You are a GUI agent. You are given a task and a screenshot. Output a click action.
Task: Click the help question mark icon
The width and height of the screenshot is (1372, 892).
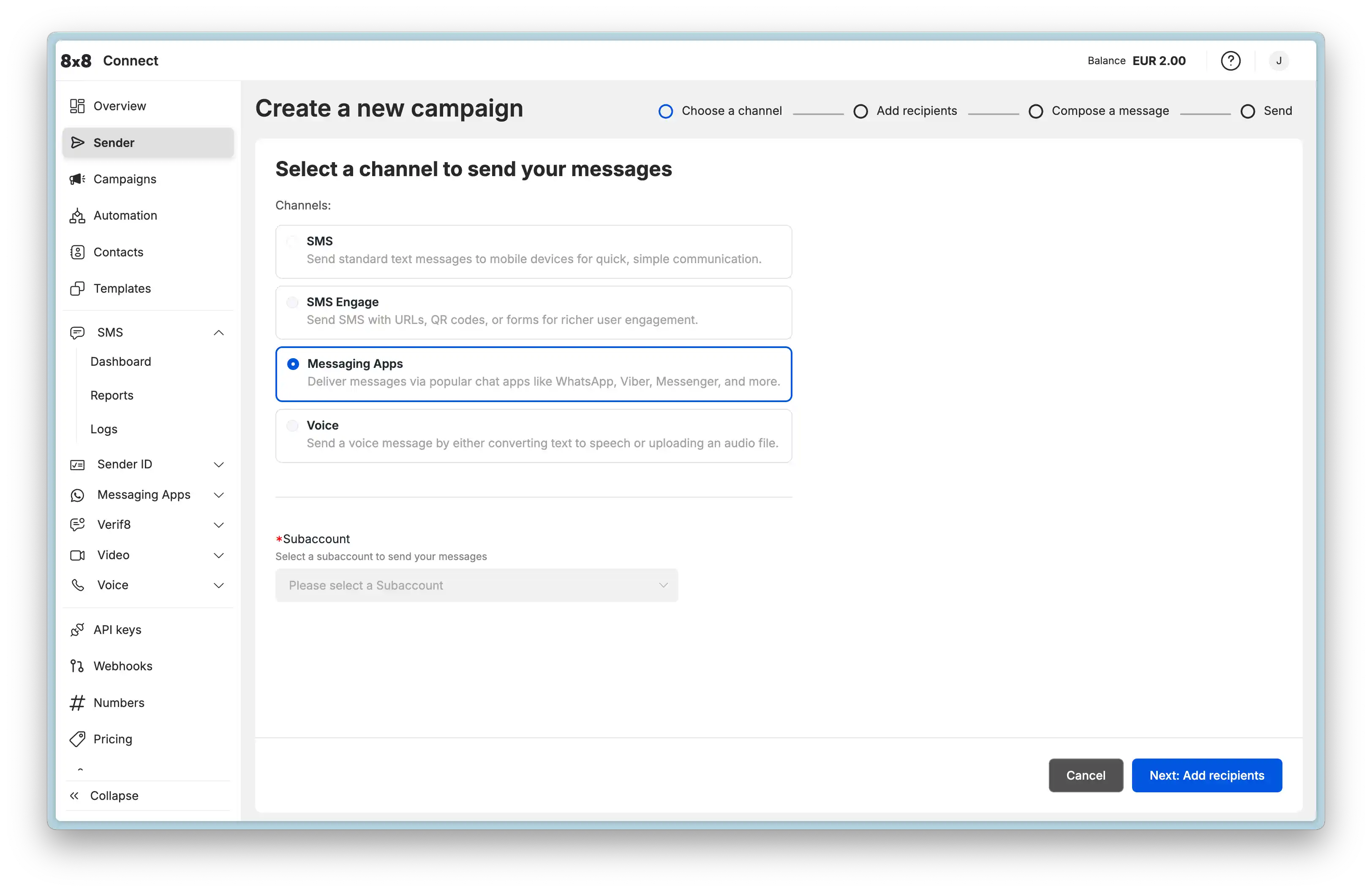[1230, 60]
